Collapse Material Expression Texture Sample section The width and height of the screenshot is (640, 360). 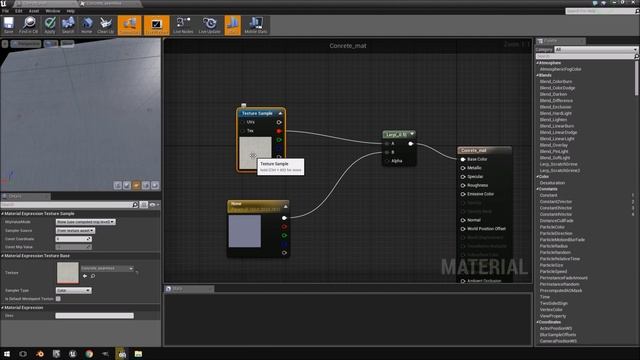pyautogui.click(x=2, y=213)
